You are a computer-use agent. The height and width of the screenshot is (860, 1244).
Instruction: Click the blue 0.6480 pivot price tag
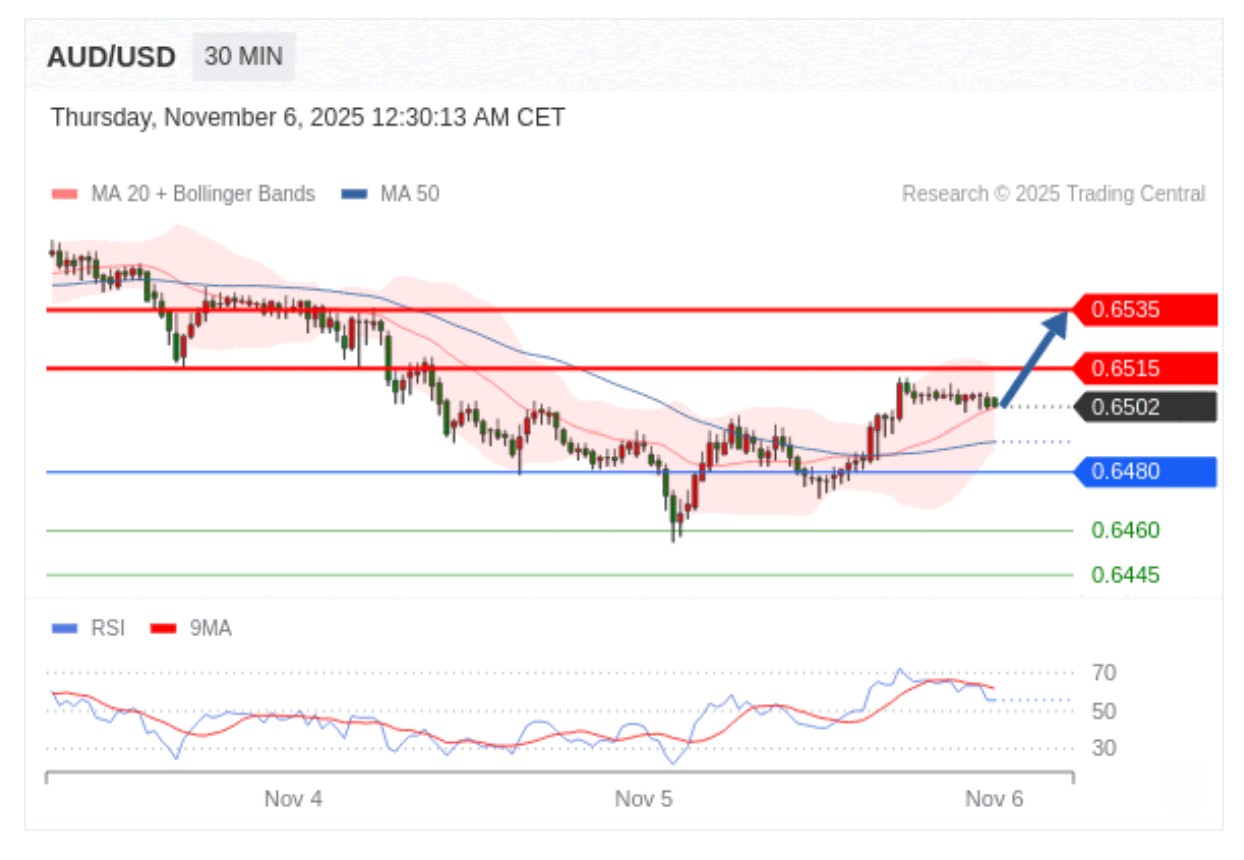[x=1144, y=472]
